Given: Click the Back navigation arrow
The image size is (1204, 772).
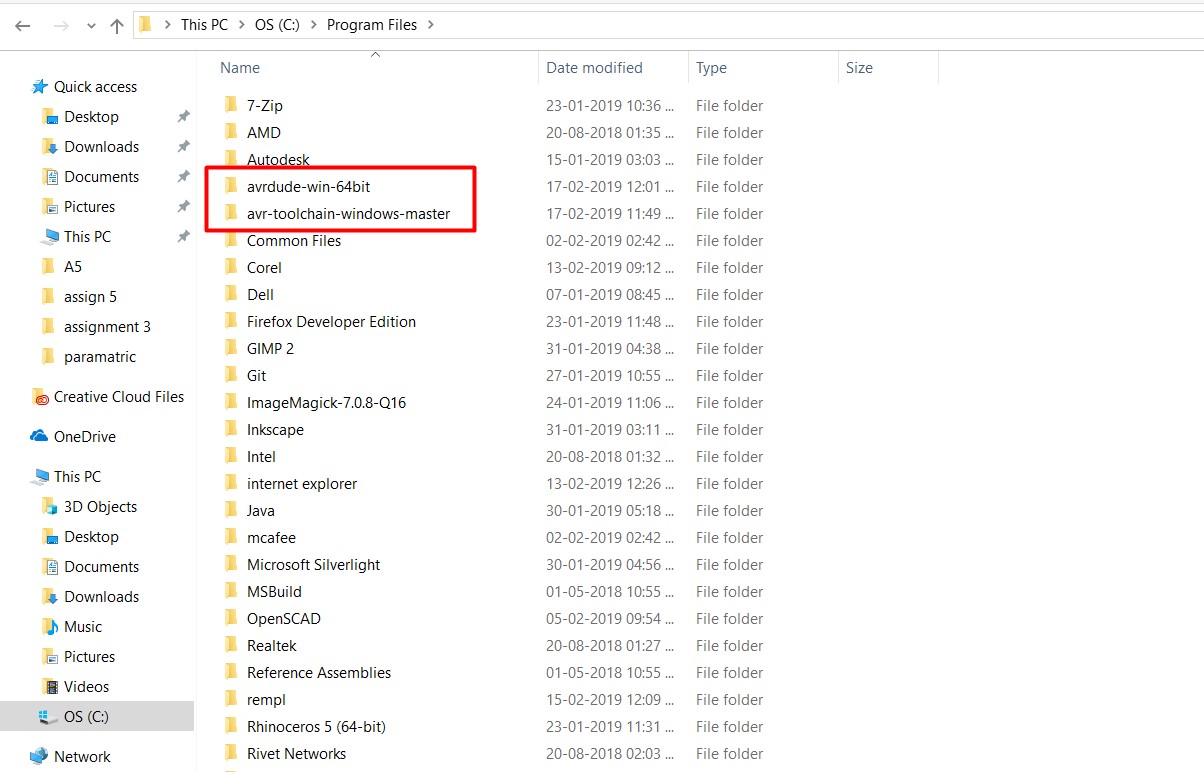Looking at the screenshot, I should (x=22, y=26).
